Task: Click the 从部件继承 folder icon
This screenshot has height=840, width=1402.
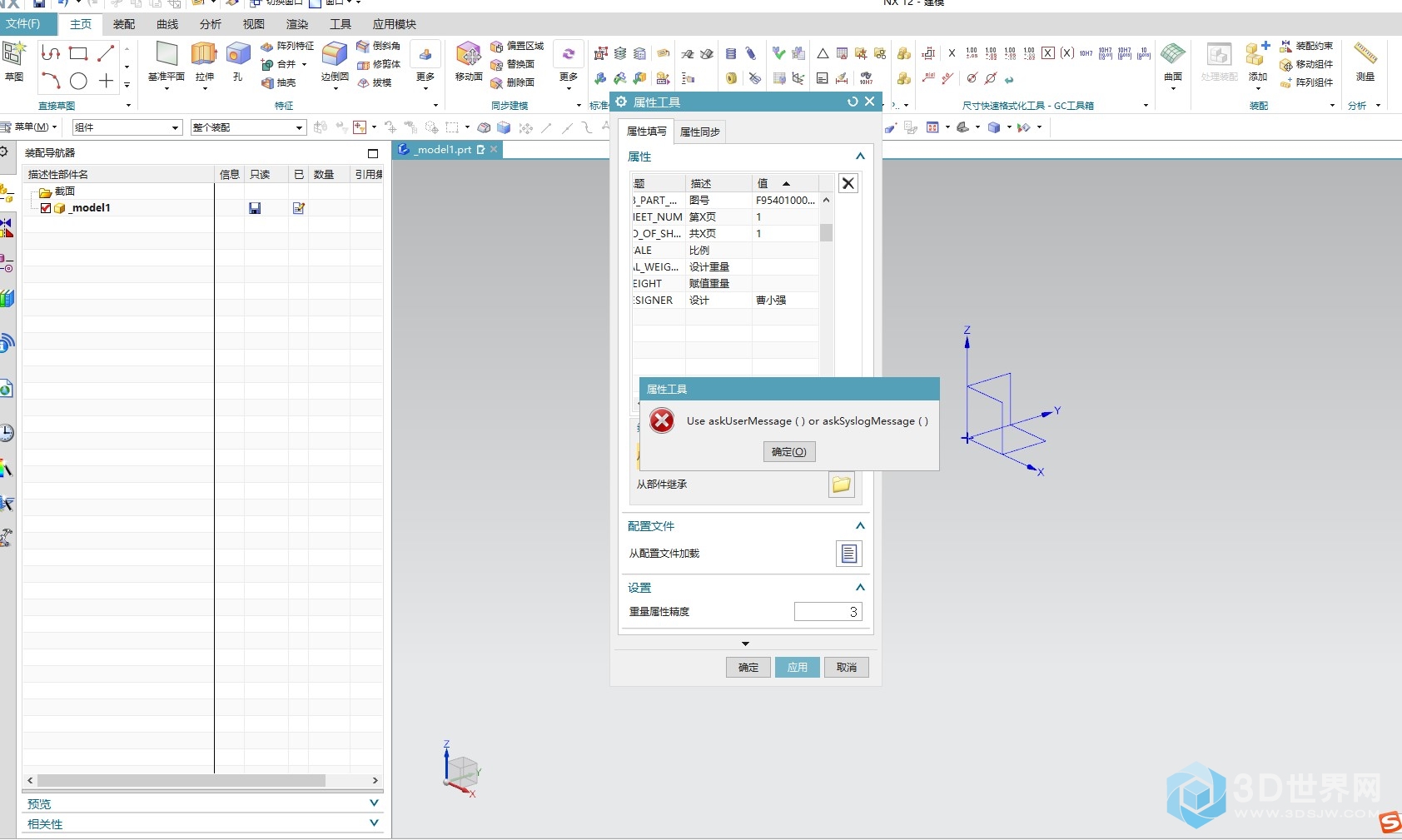Action: (x=842, y=485)
